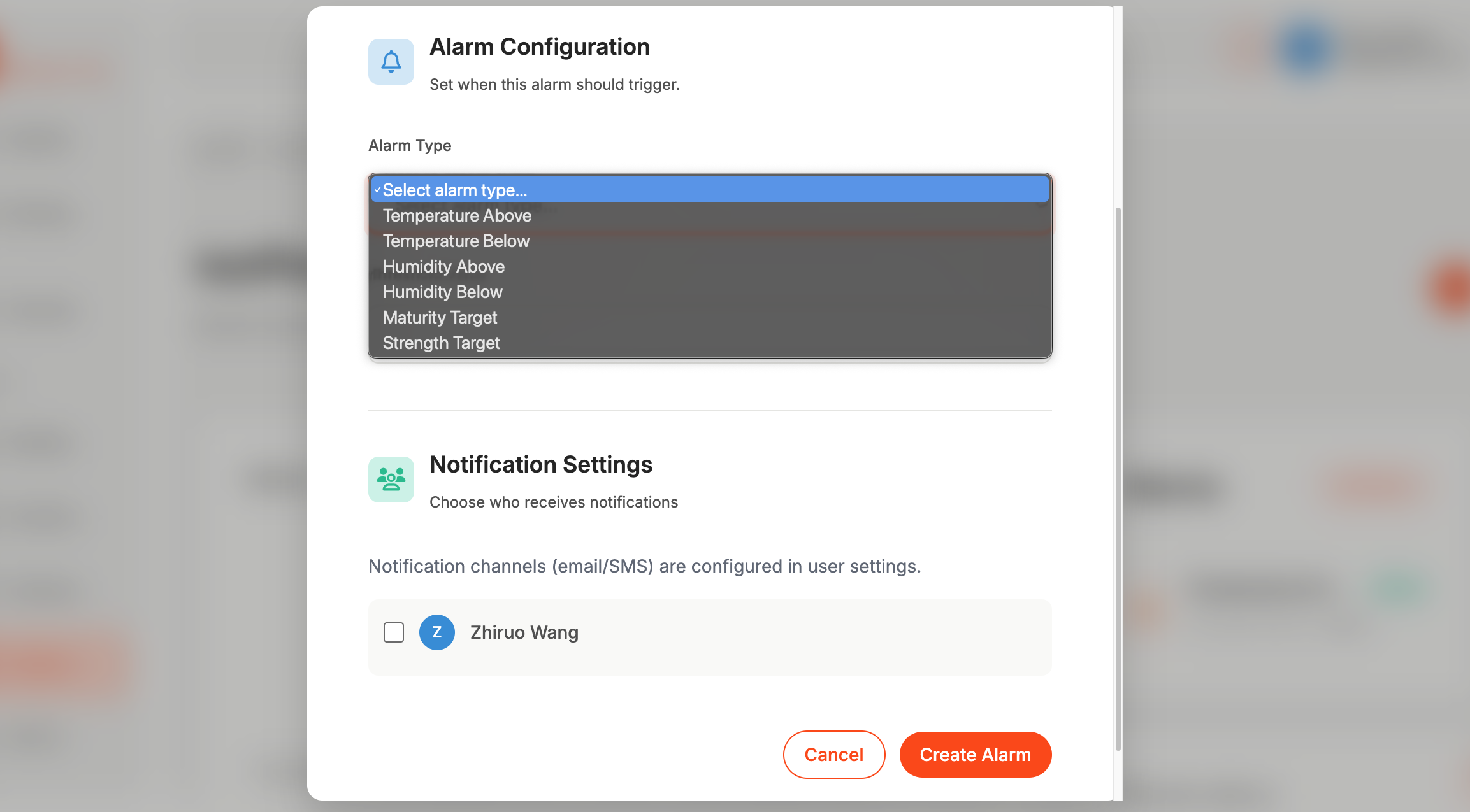Click the Alarm Type field label
This screenshot has height=812, width=1470.
[x=410, y=146]
